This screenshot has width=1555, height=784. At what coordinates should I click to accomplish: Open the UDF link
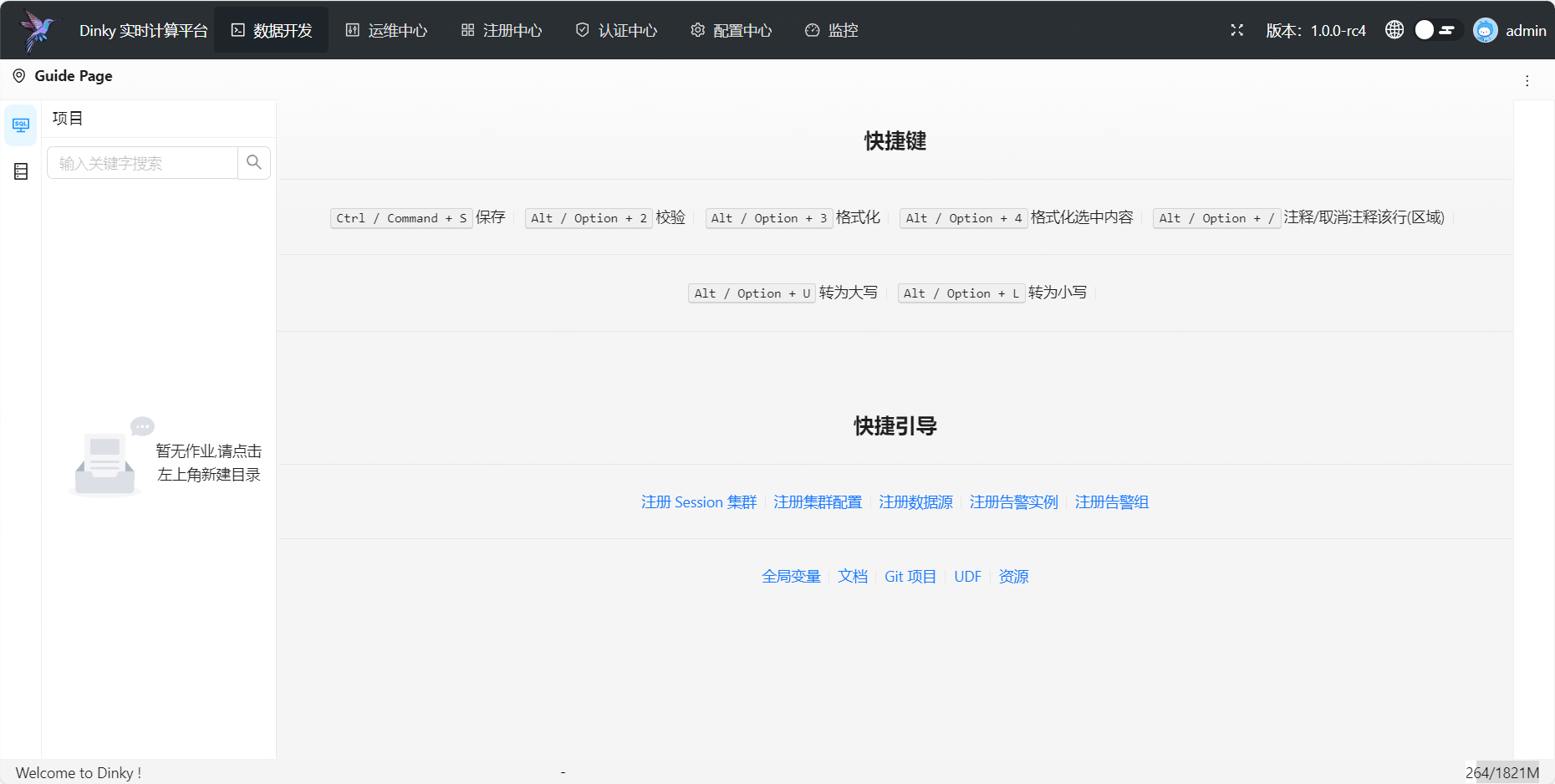967,577
